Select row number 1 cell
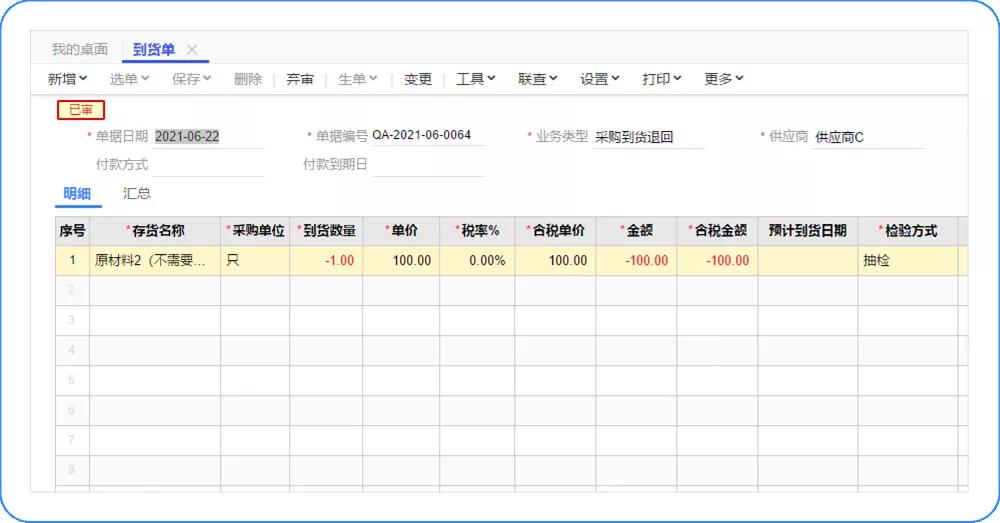This screenshot has height=523, width=1000. [72, 260]
